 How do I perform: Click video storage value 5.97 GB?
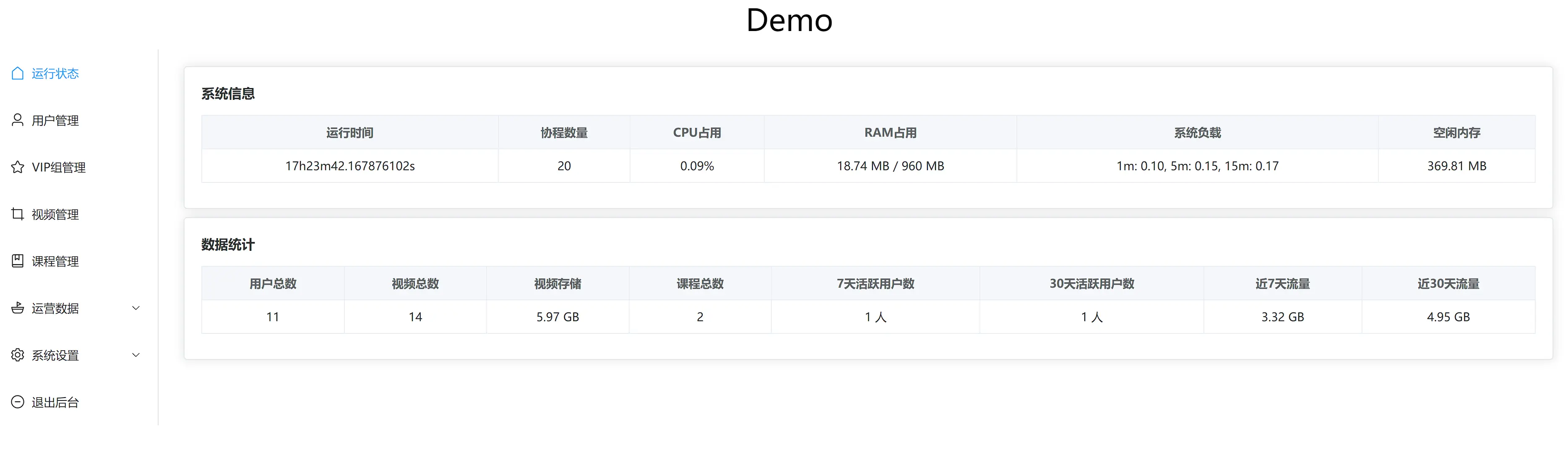(x=557, y=317)
